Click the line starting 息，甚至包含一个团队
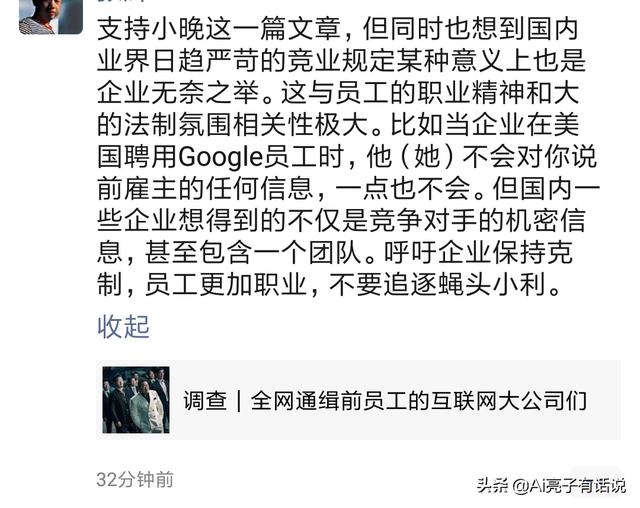The width and height of the screenshot is (640, 508). [335, 253]
